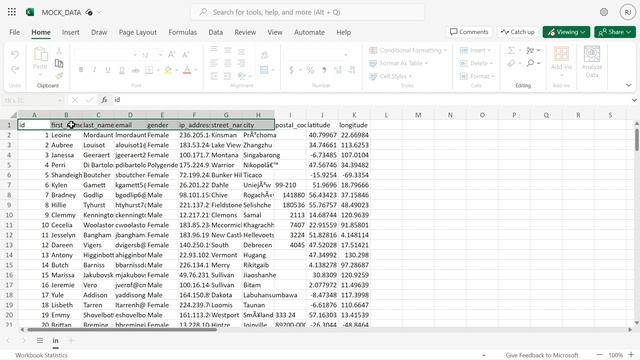Click the Wrap Text icon

click(264, 55)
